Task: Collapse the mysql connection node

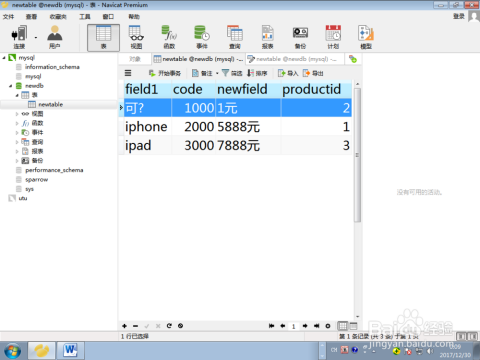Action: tap(4, 58)
